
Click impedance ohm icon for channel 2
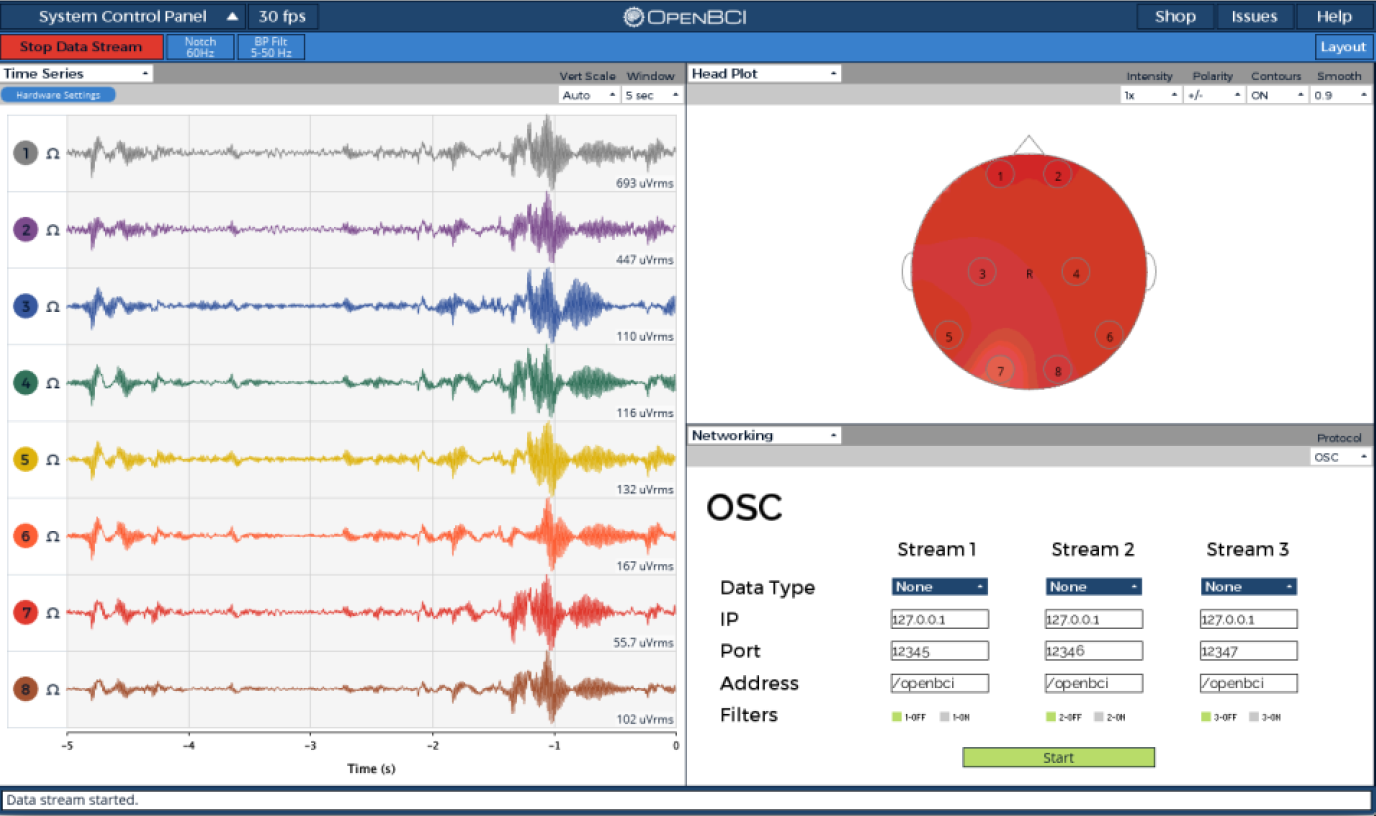(53, 230)
